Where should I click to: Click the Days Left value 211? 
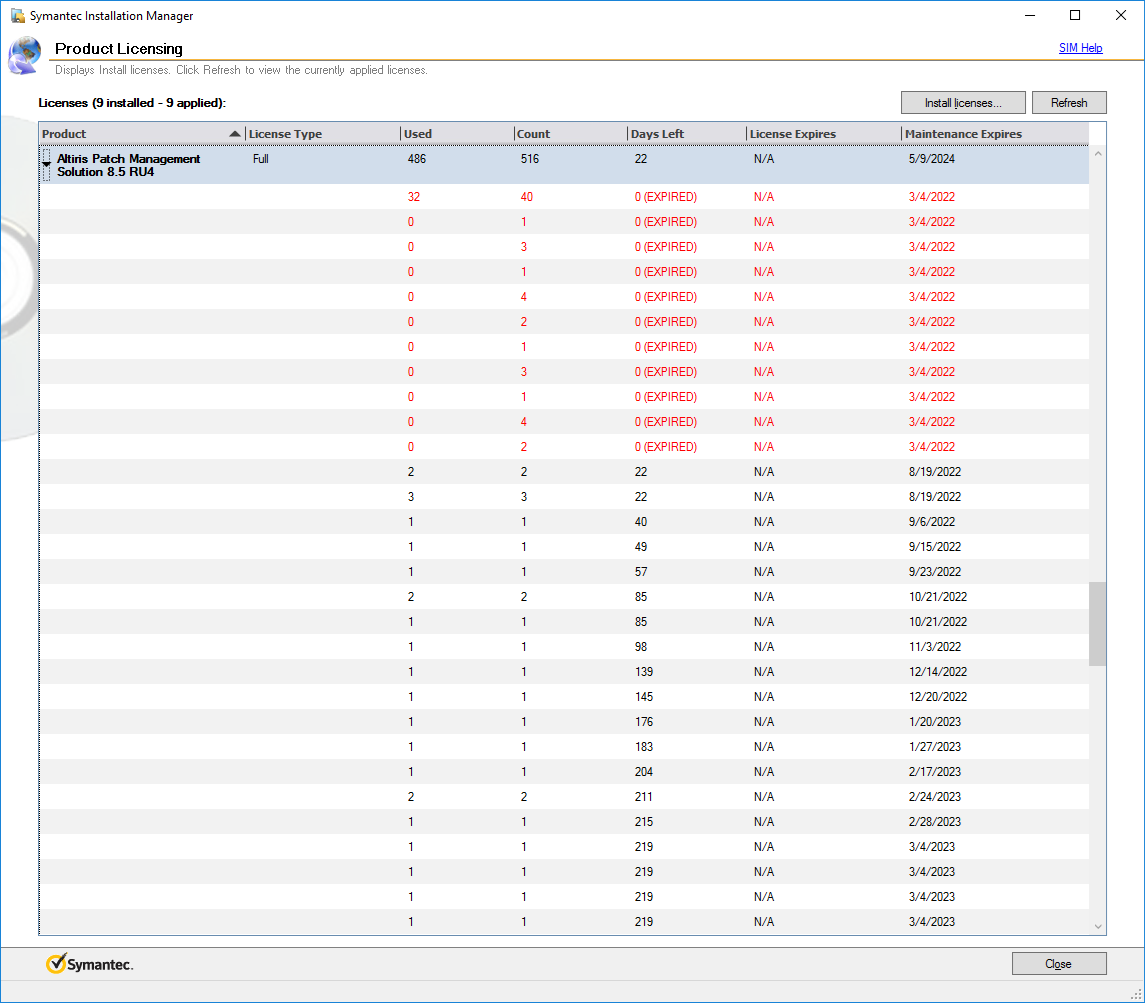pyautogui.click(x=644, y=796)
